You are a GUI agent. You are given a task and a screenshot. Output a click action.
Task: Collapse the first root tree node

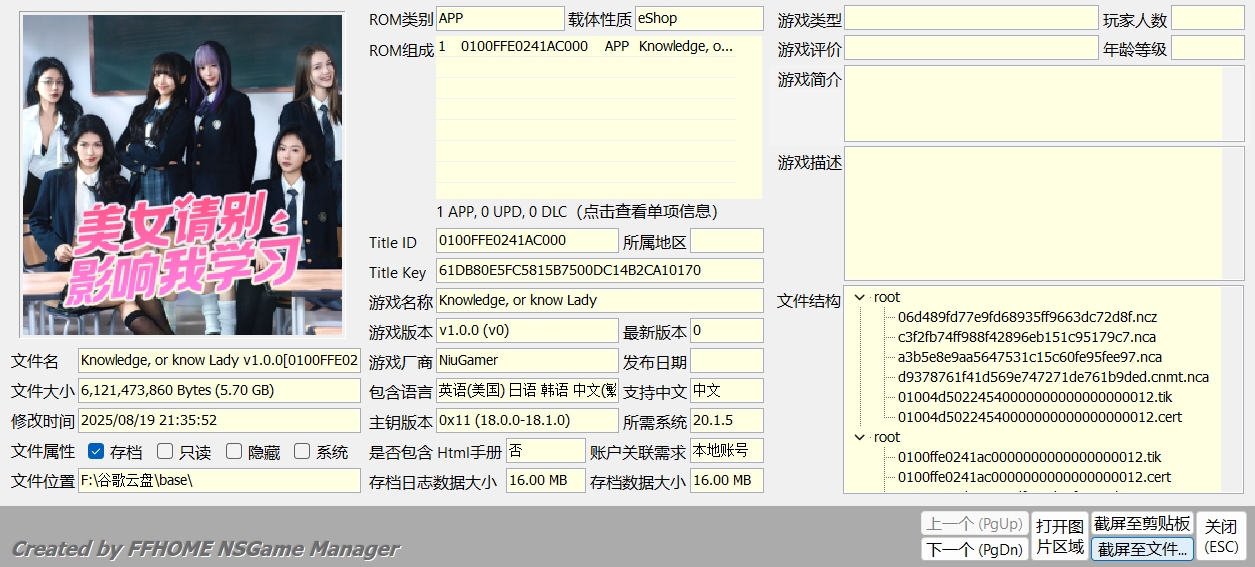860,297
